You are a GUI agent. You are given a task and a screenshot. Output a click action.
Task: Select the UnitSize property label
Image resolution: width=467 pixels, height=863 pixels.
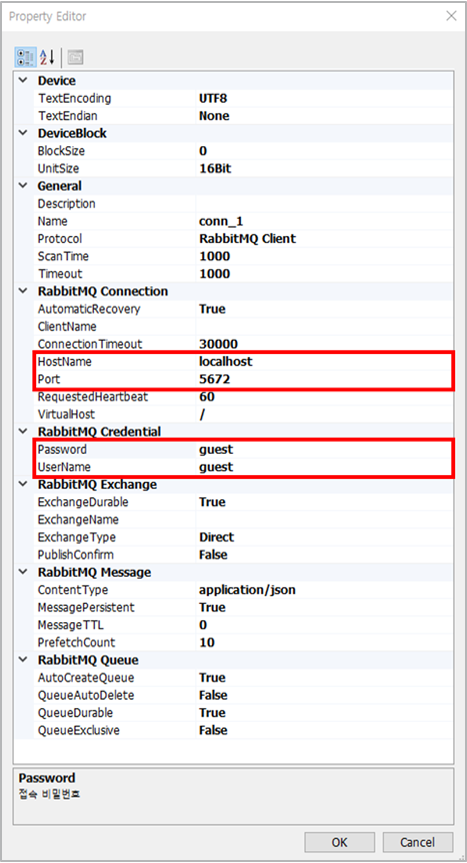point(58,168)
